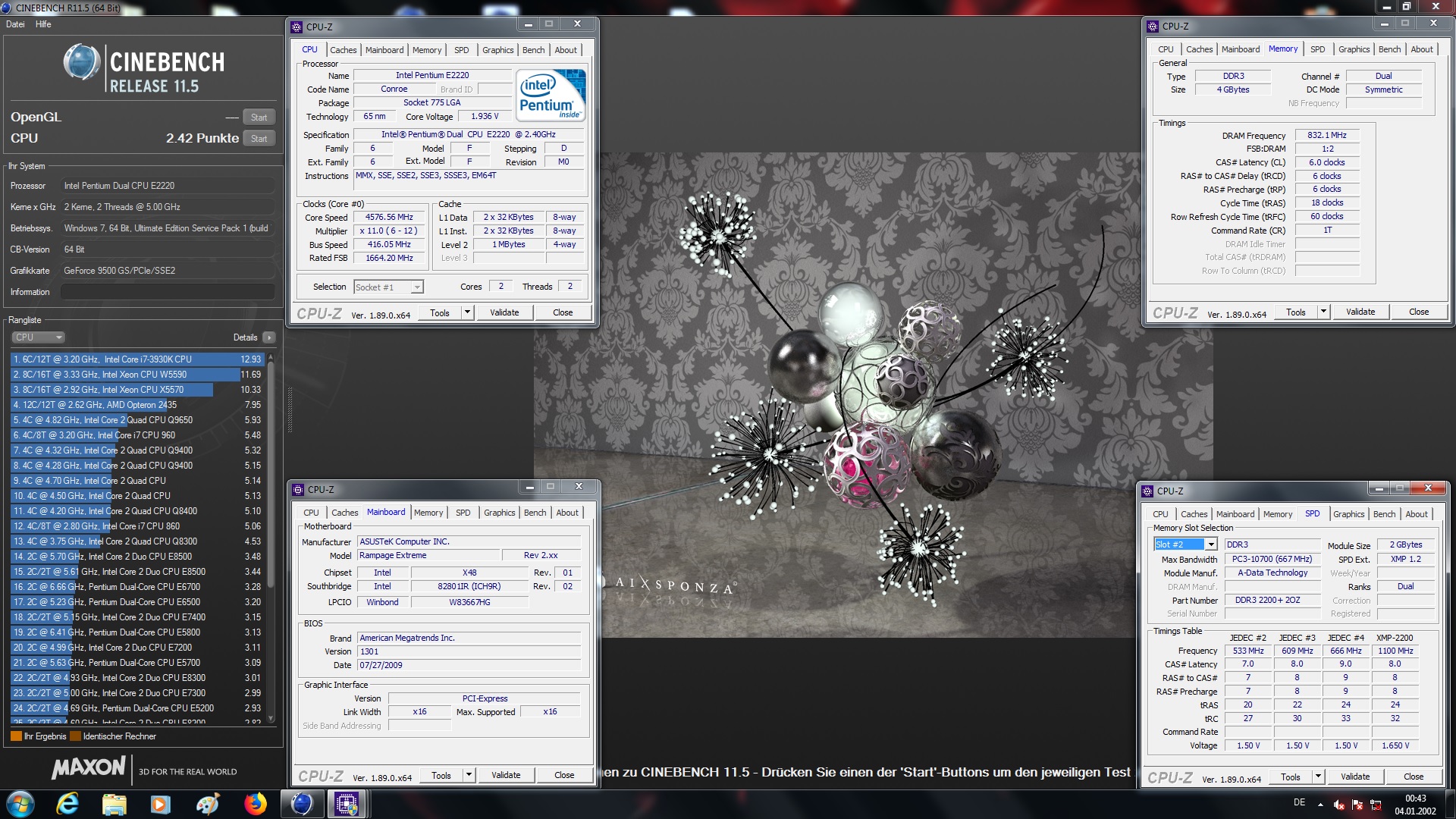Open the volume tray icon
Screen dimensions: 1456x819
pyautogui.click(x=1339, y=805)
